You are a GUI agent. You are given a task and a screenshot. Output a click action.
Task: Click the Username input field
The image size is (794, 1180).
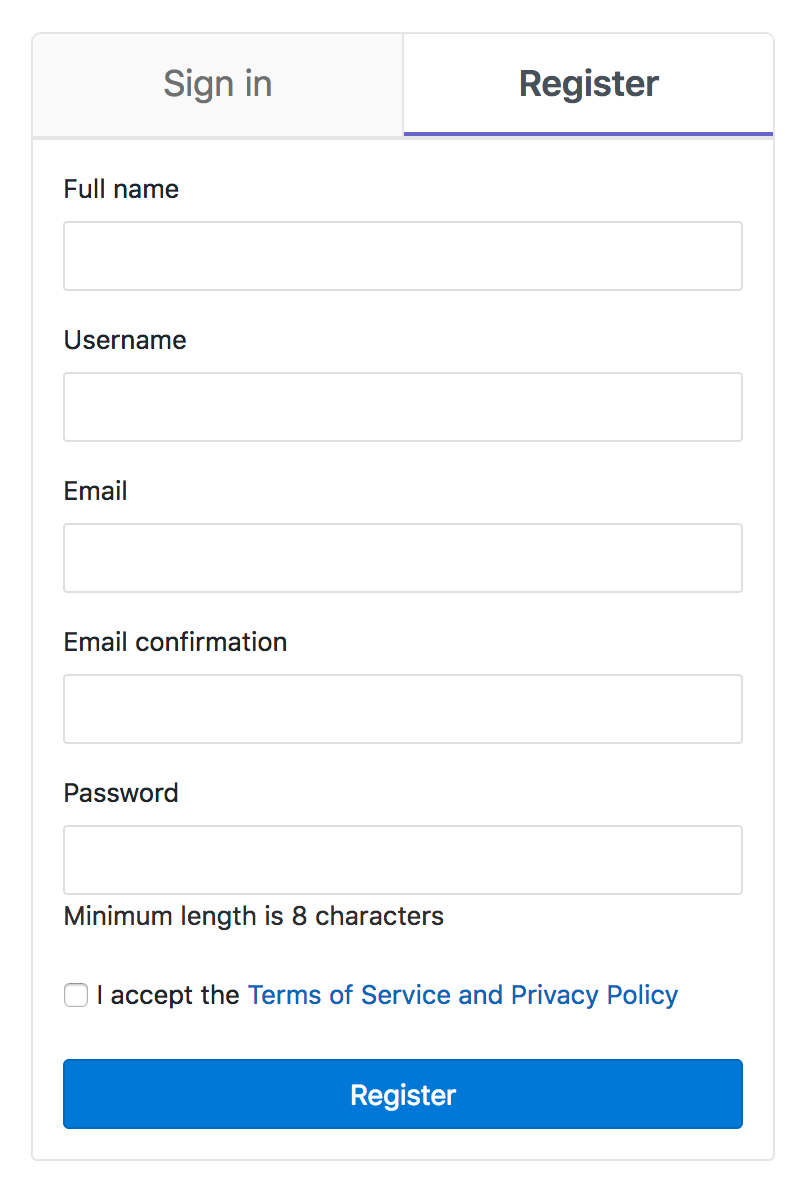pos(403,407)
